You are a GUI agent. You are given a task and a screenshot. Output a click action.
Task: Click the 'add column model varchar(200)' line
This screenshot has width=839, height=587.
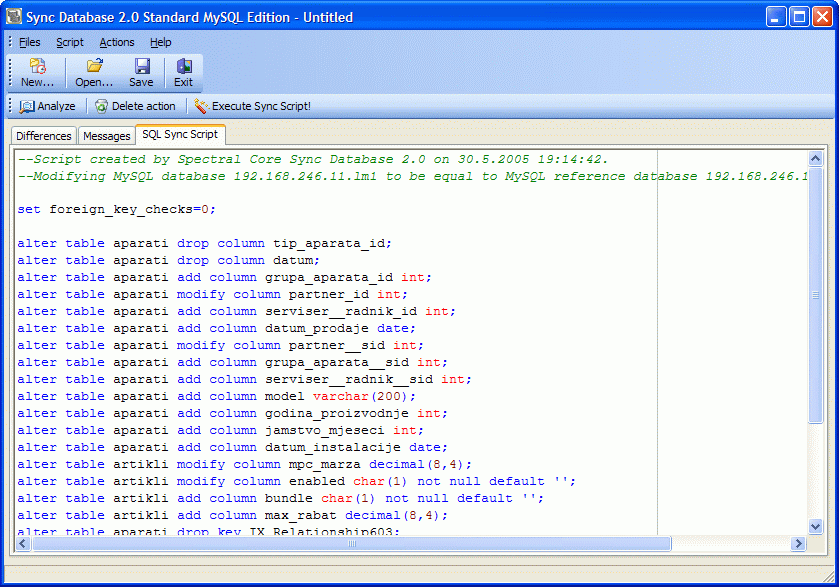click(x=216, y=397)
